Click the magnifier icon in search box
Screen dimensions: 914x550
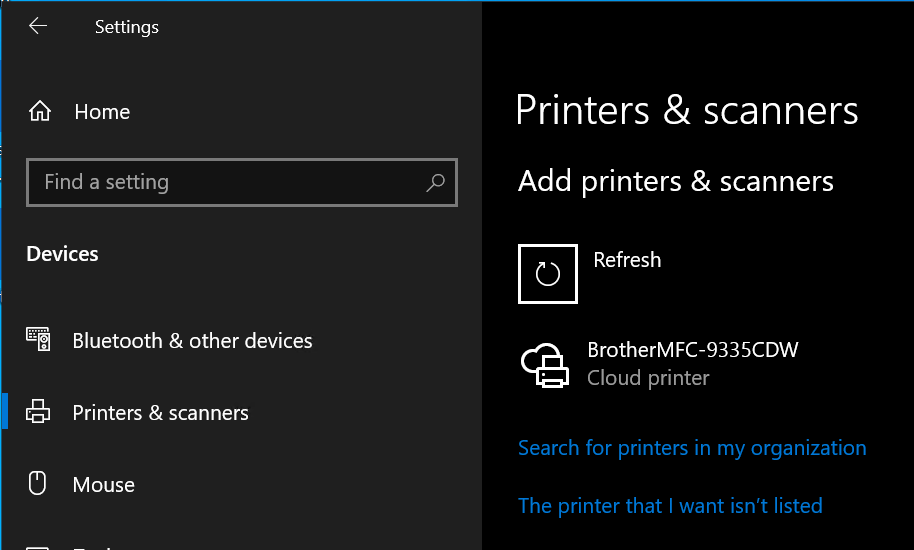point(435,183)
